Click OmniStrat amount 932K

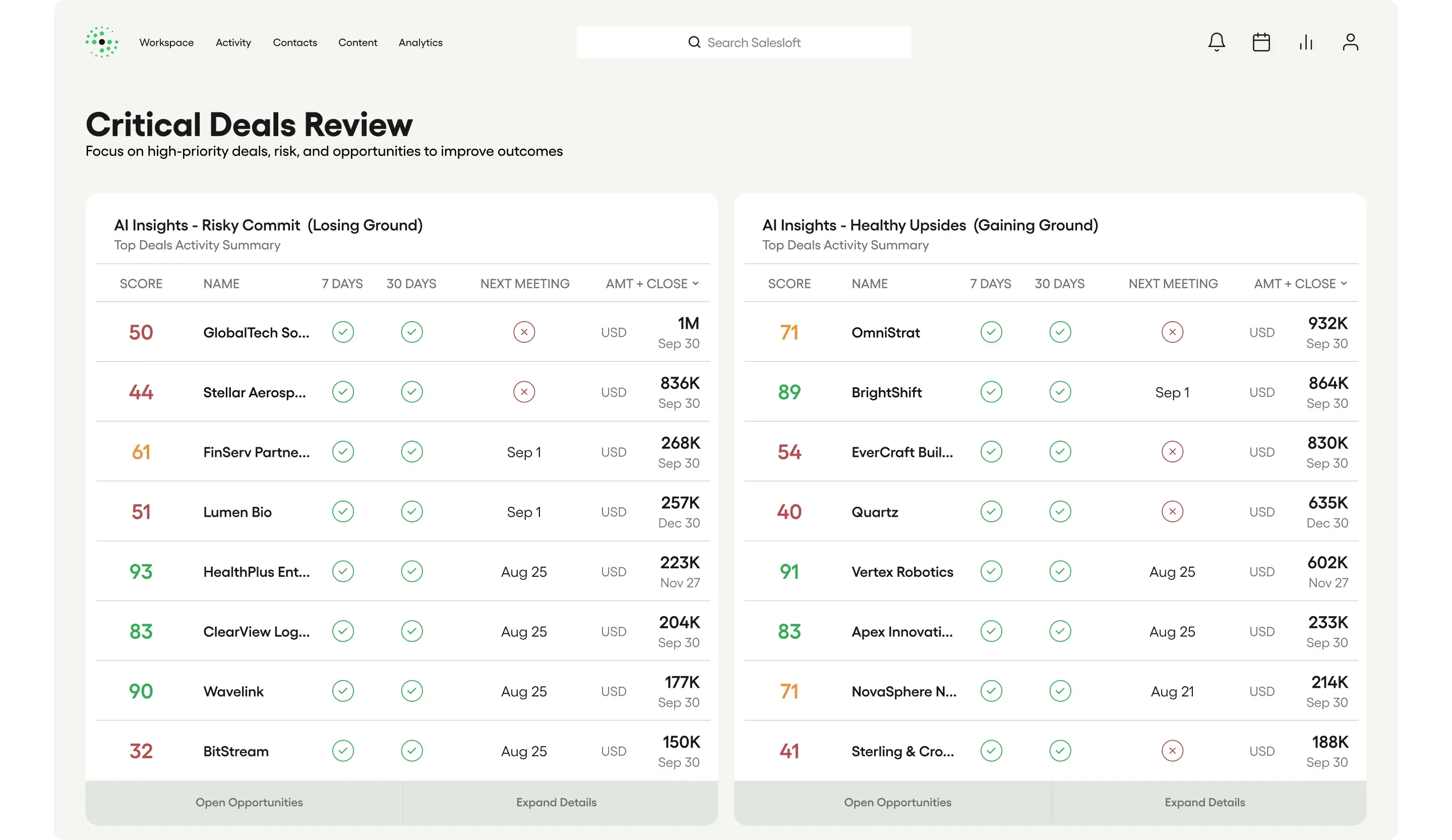point(1327,323)
